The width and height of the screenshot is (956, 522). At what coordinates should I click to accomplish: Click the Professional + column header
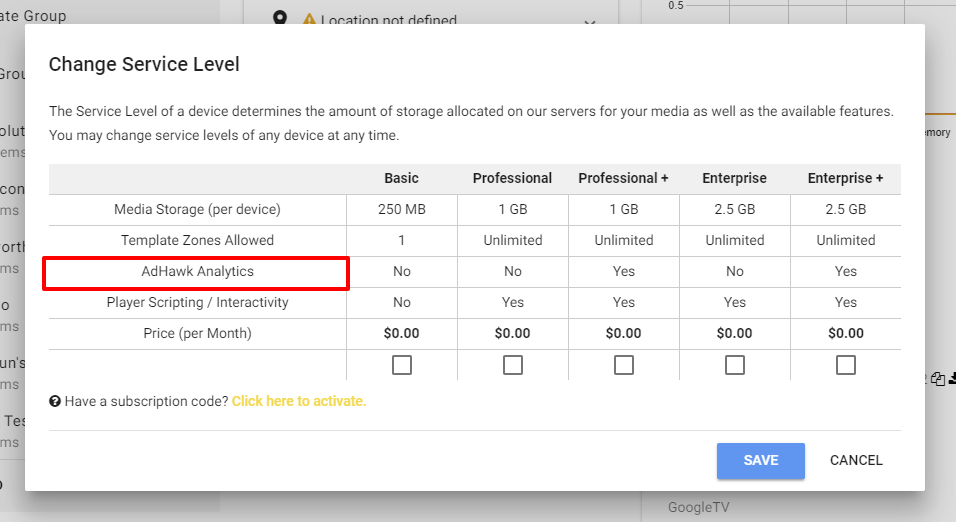623,178
